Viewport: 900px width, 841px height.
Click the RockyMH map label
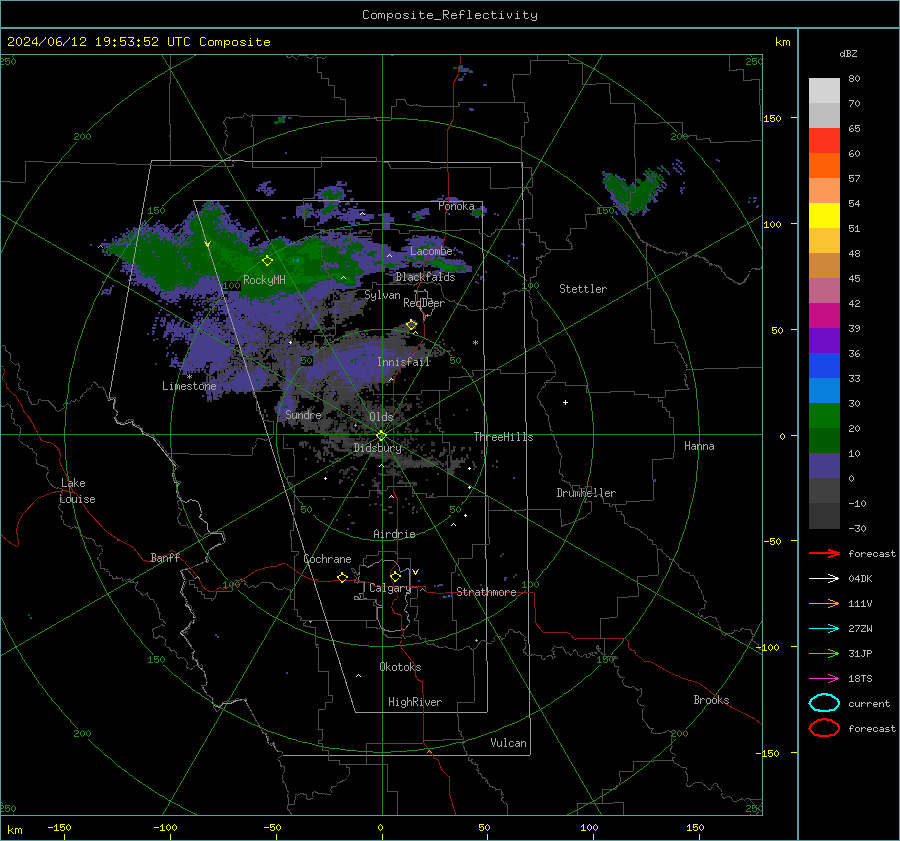[264, 280]
